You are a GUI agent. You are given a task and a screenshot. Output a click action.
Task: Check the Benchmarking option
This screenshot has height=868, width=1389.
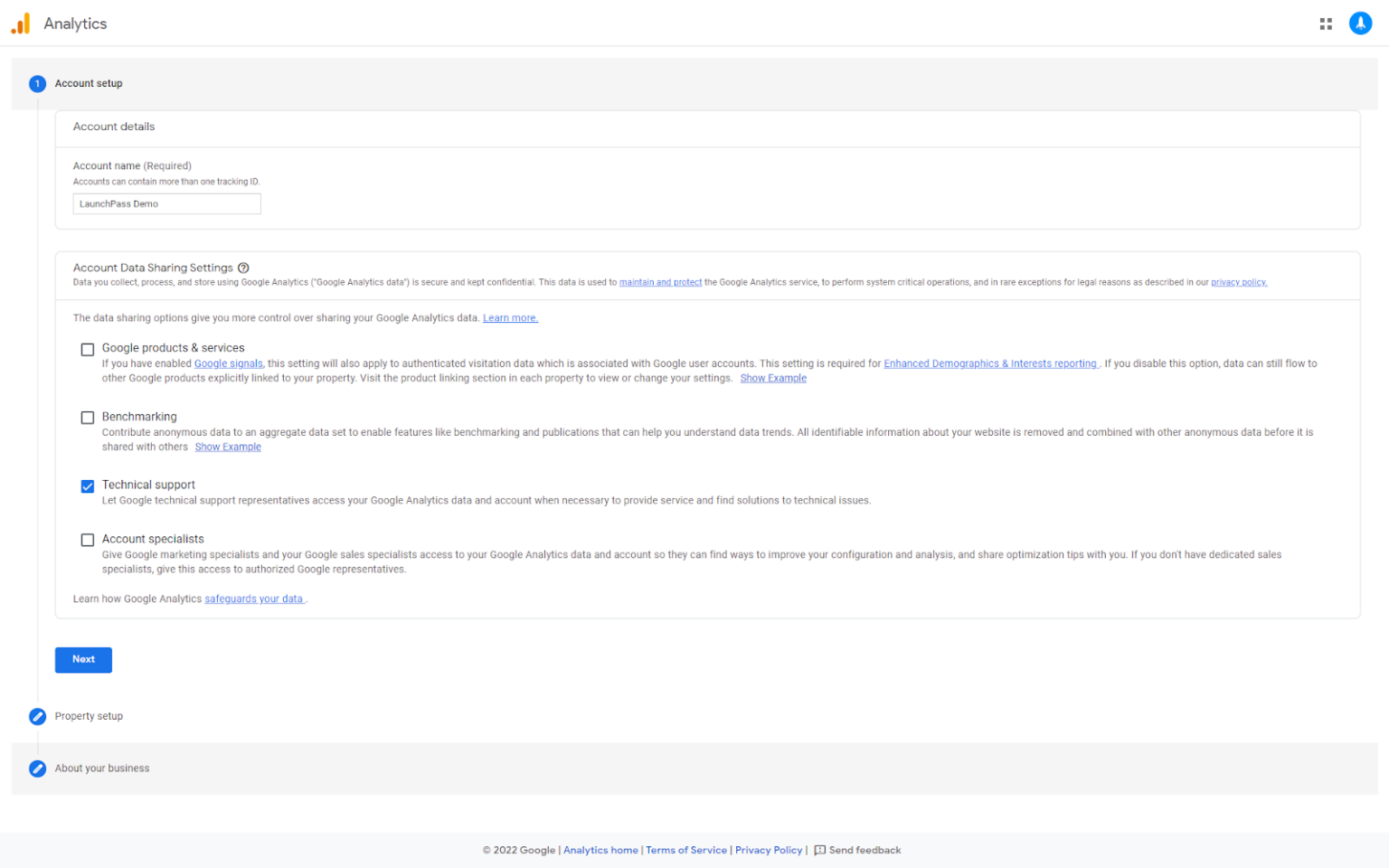[87, 417]
